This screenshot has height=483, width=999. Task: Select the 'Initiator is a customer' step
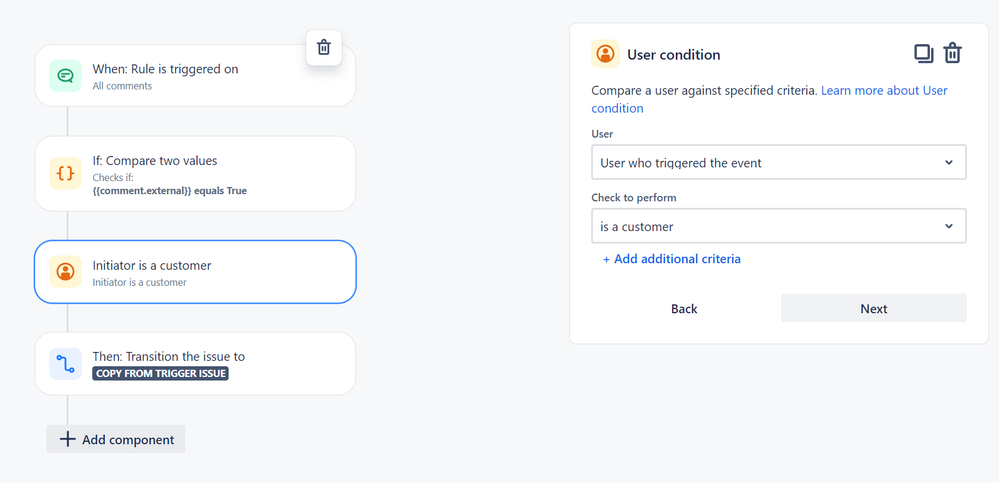point(195,272)
